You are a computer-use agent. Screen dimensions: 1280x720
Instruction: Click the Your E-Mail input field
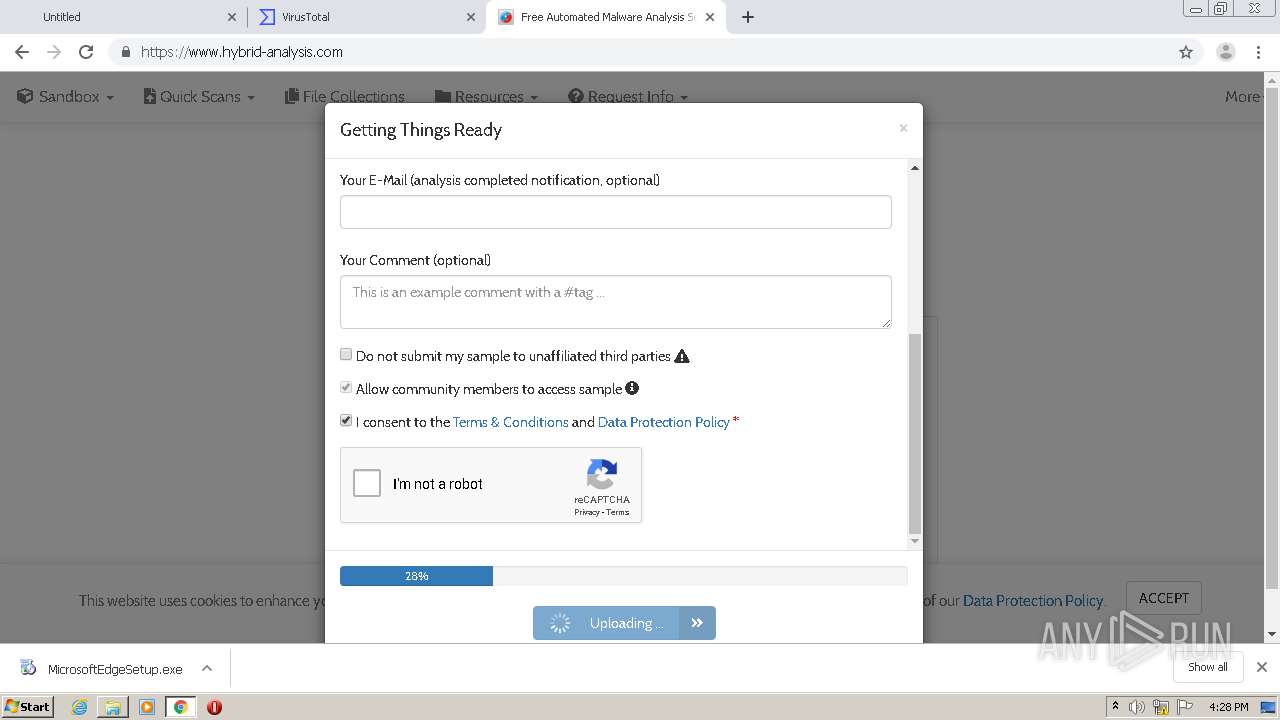pyautogui.click(x=615, y=212)
